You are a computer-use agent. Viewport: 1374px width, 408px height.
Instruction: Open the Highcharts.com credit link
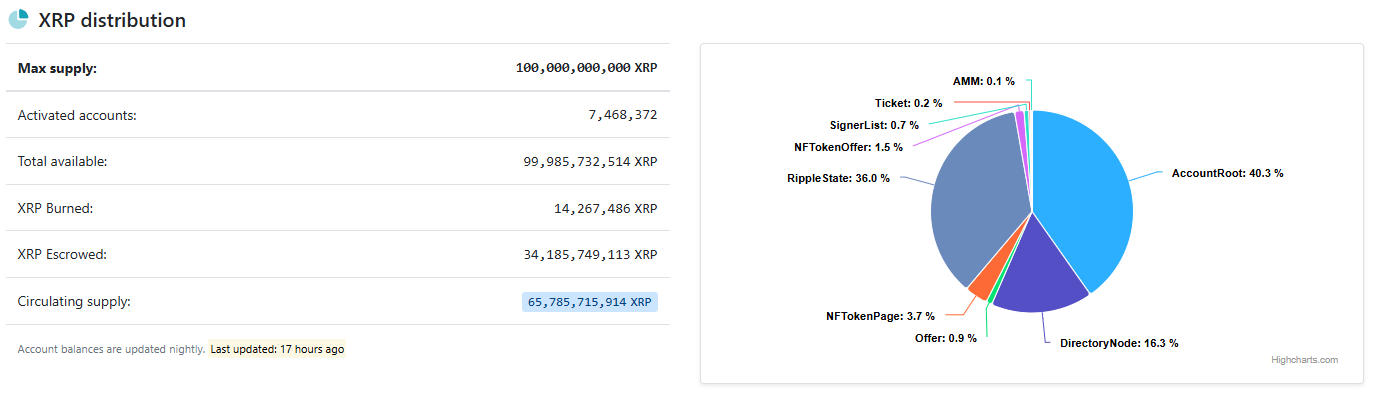1304,360
